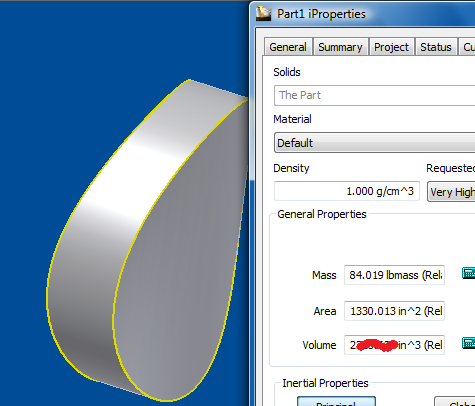Screen dimensions: 475x406
Task: Click the Principal button under Inertial Properties
Action: (x=336, y=401)
